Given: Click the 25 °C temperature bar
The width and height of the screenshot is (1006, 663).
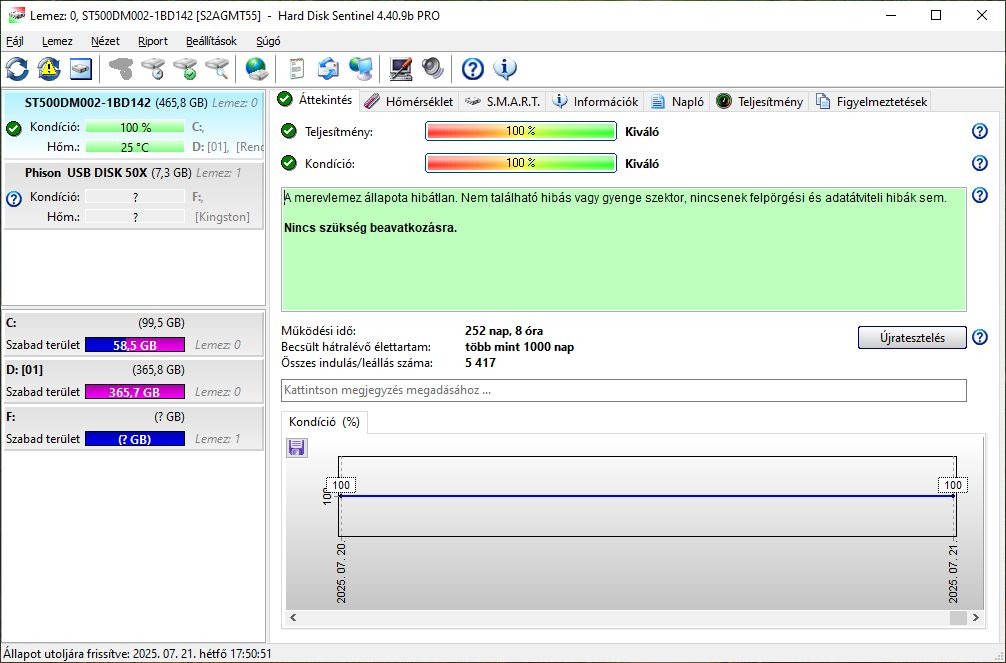Looking at the screenshot, I should [x=135, y=147].
